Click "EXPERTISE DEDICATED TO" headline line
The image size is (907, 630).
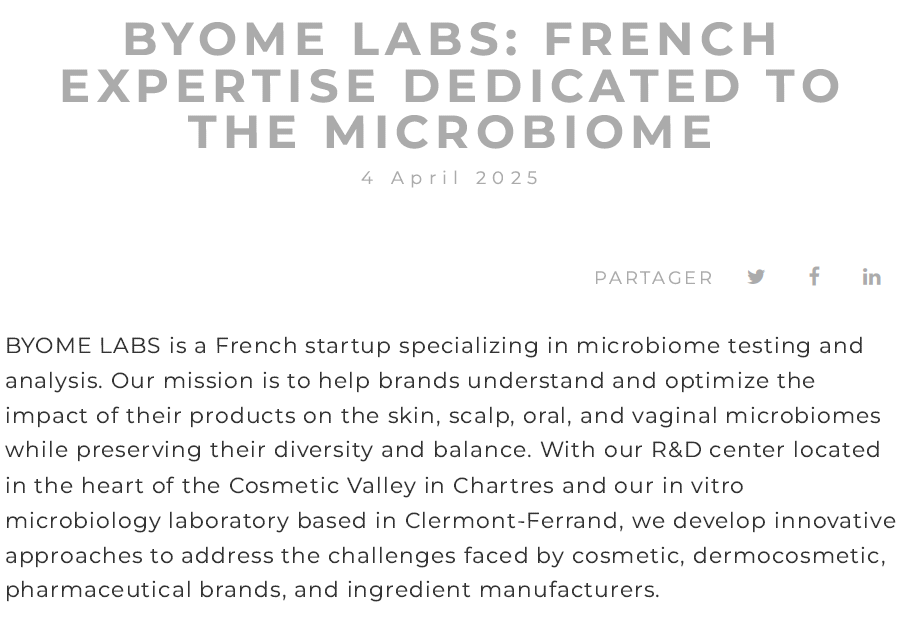pos(452,85)
